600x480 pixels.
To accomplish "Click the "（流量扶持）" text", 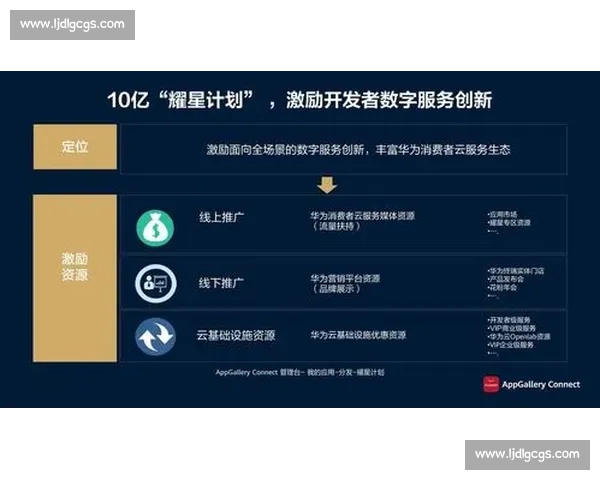I will click(x=336, y=226).
